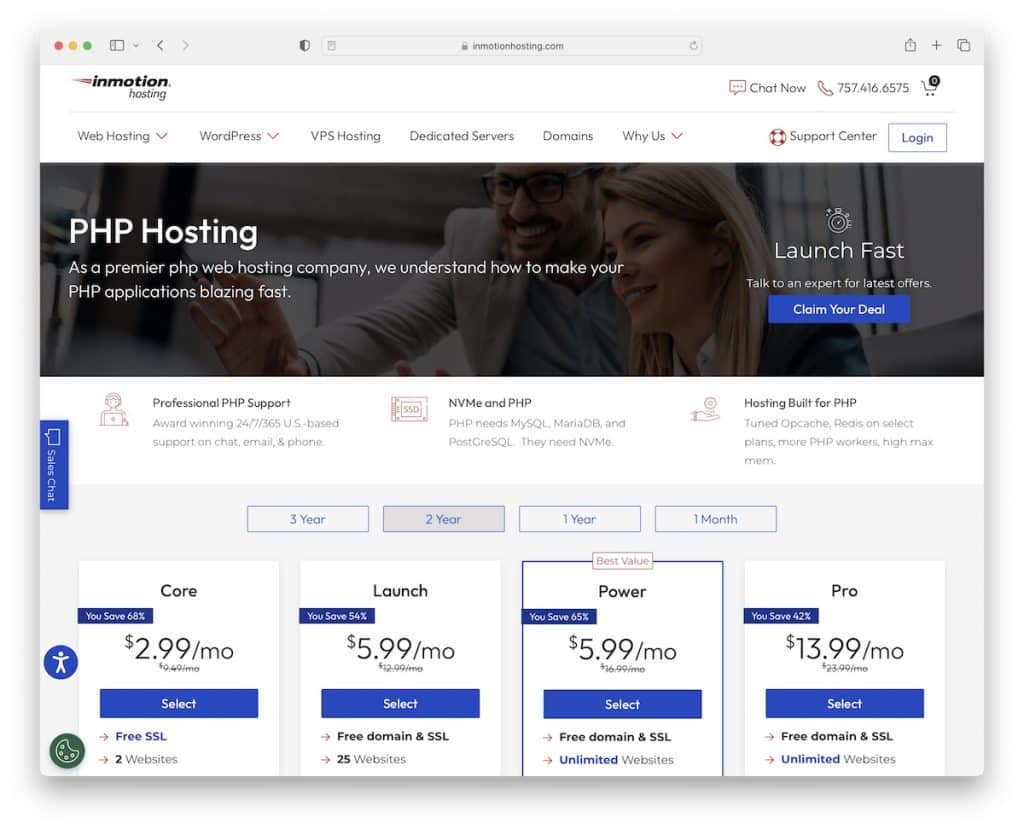Reload the page with the refresh icon
Viewport: 1024px width, 829px height.
[x=693, y=46]
